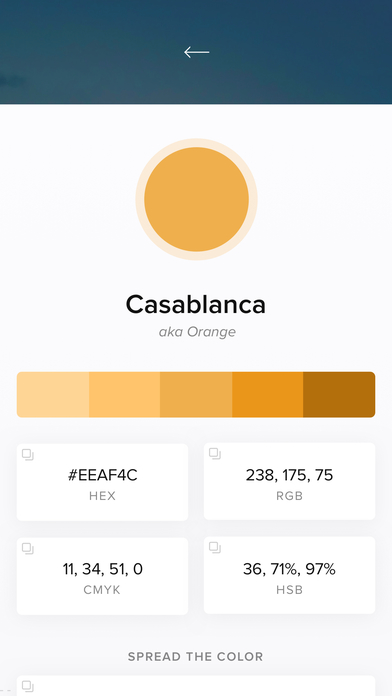This screenshot has height=696, width=392.
Task: Select the lightest orange shade swatch
Action: tap(53, 395)
